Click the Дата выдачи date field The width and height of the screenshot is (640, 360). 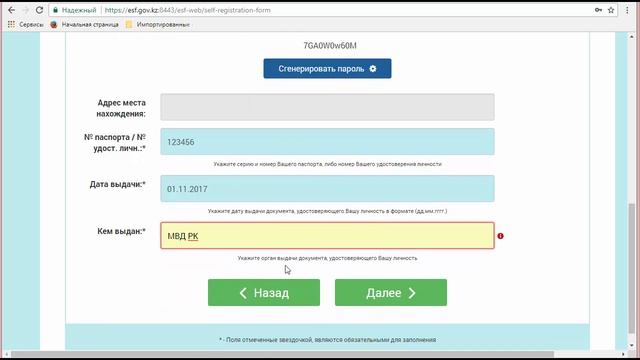point(327,189)
